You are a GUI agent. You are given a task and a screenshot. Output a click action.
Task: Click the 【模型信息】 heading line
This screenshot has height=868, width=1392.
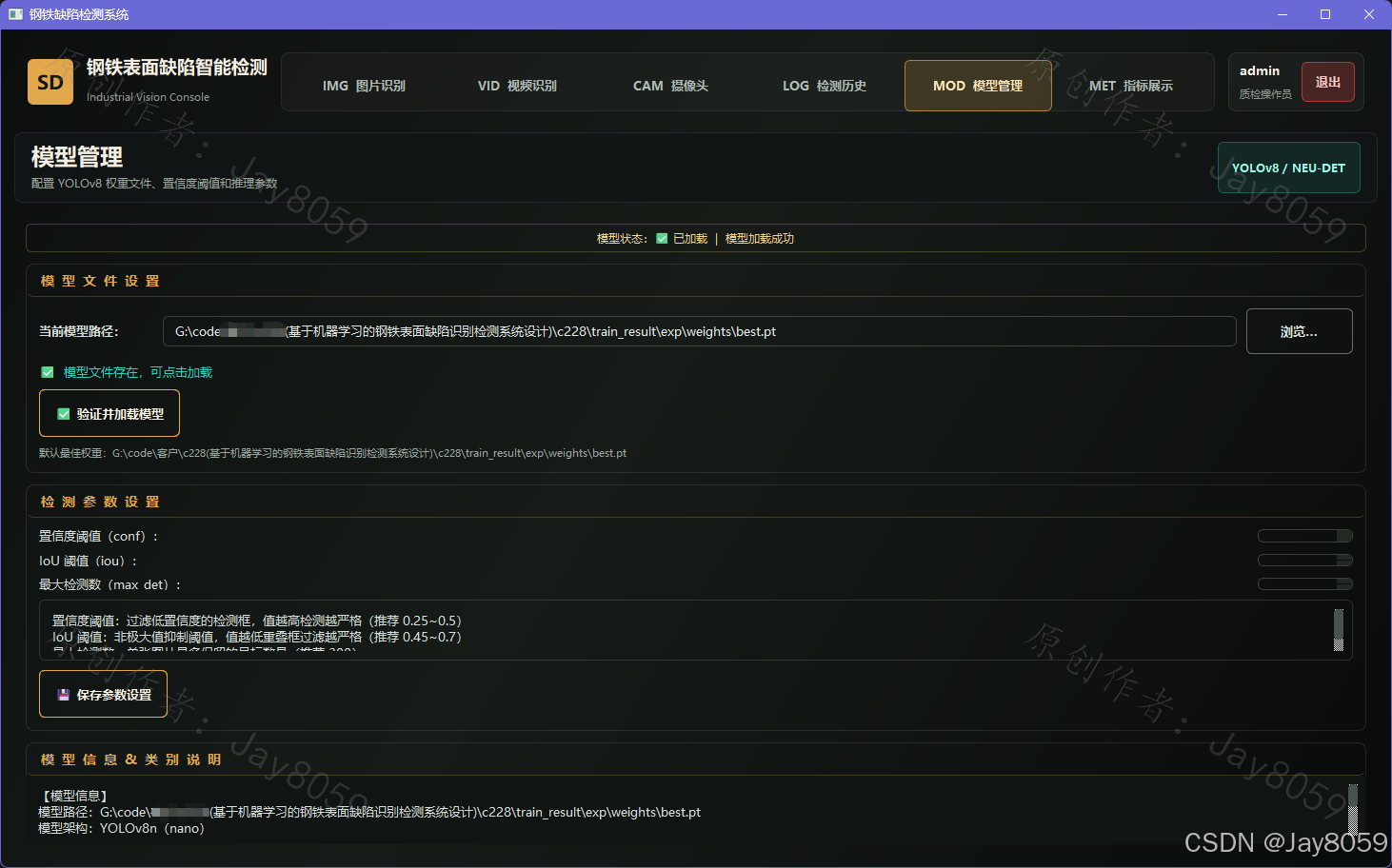click(76, 796)
